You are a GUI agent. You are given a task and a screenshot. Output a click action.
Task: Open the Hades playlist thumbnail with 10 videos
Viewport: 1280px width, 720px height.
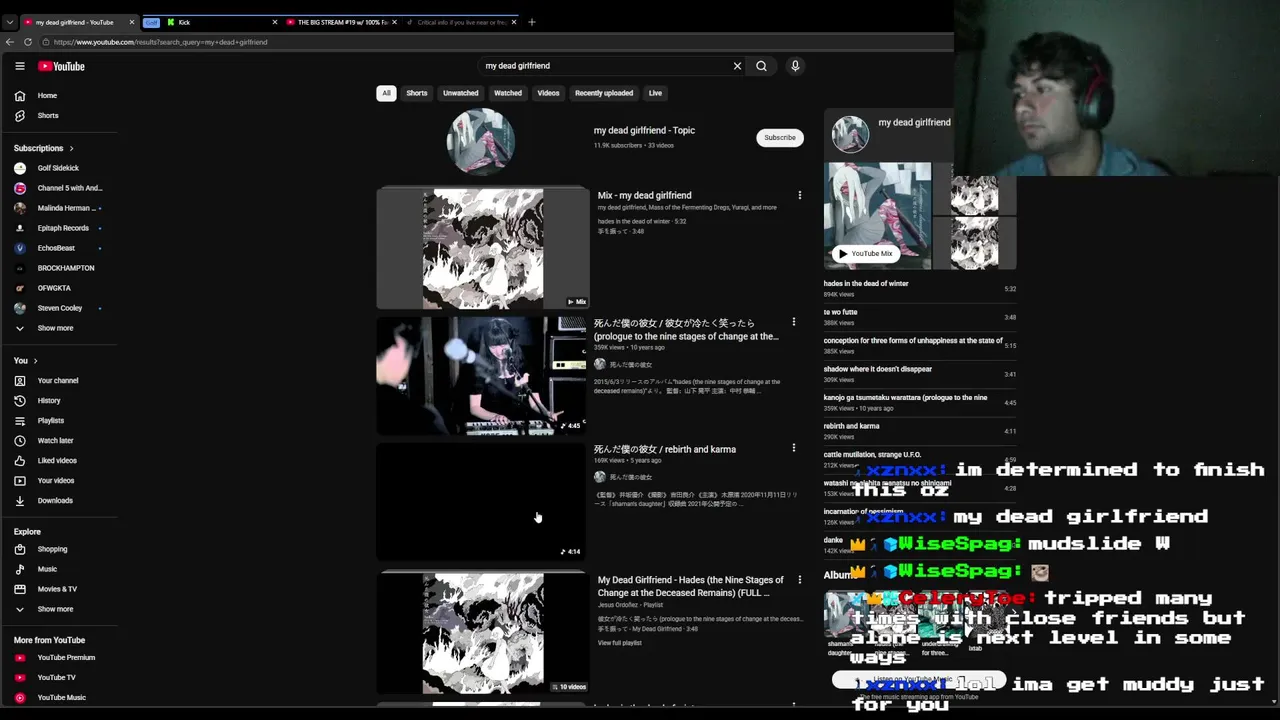coord(483,633)
